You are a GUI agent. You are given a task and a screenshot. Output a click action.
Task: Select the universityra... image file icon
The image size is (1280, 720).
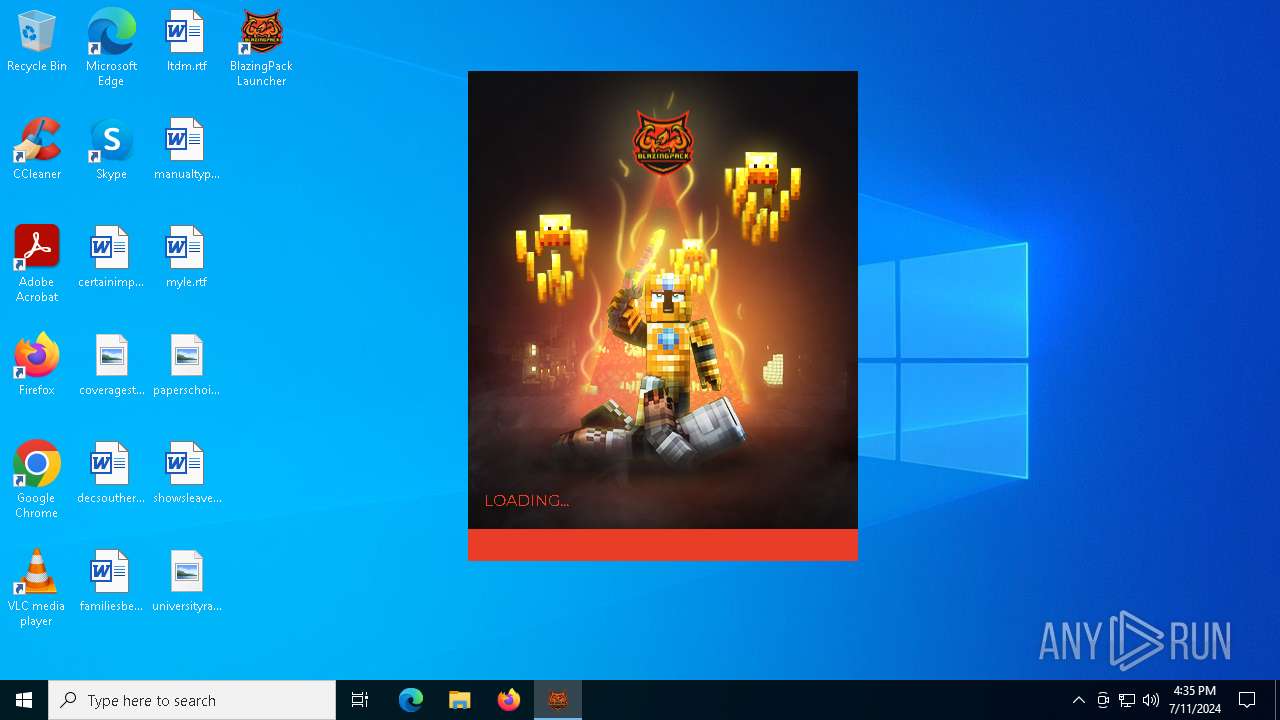(186, 582)
